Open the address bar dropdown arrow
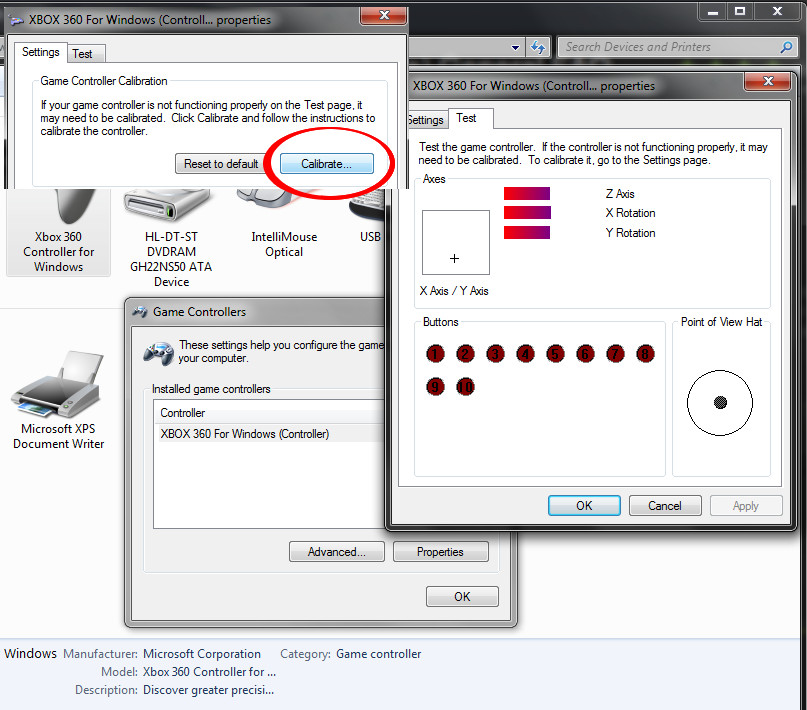This screenshot has width=807, height=710. tap(515, 47)
